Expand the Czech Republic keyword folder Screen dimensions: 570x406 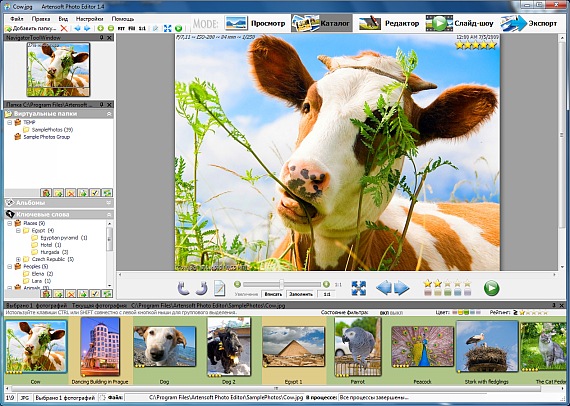click(18, 259)
